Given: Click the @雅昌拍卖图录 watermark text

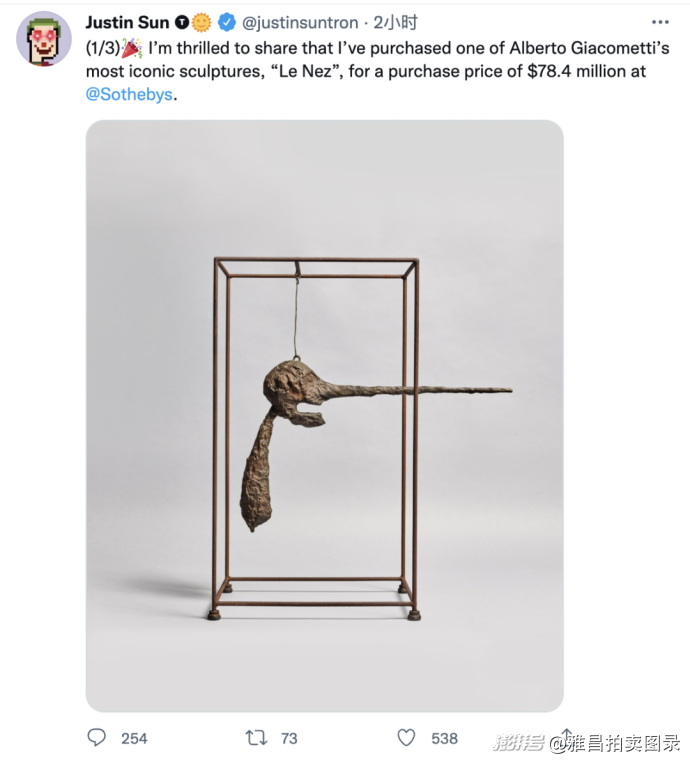Looking at the screenshot, I should tap(615, 744).
